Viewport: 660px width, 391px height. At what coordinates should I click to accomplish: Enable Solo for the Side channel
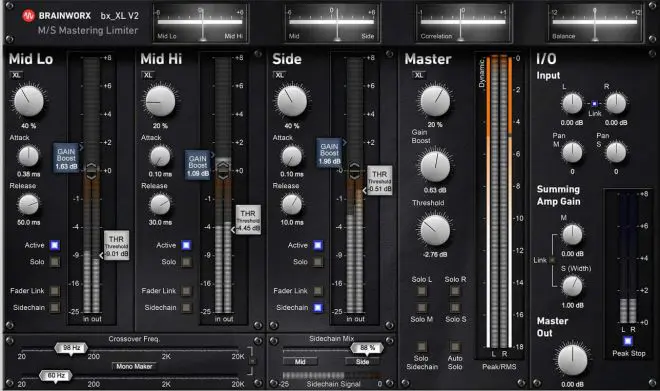tap(318, 262)
